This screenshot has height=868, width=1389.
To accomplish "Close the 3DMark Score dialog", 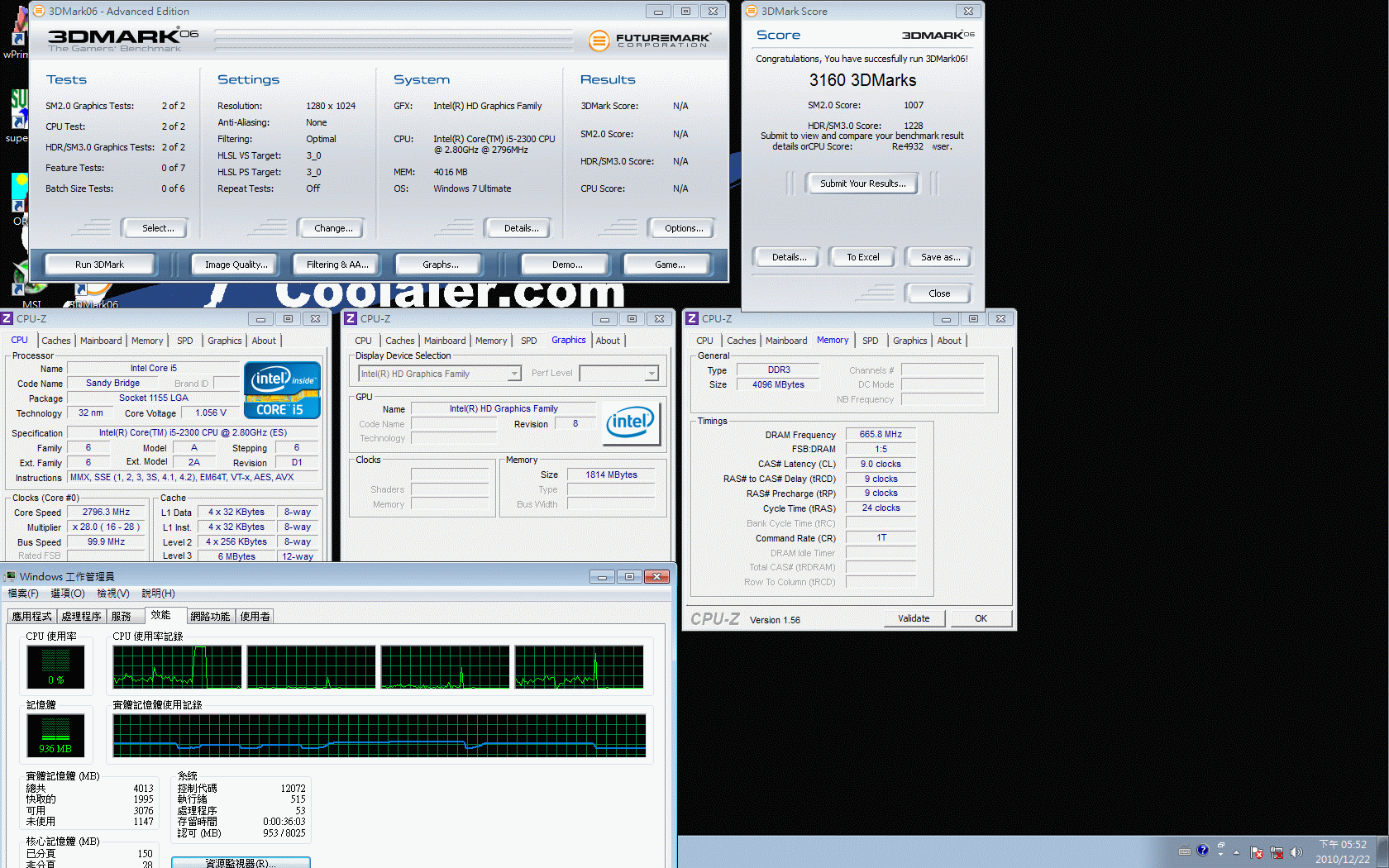I will (x=938, y=293).
